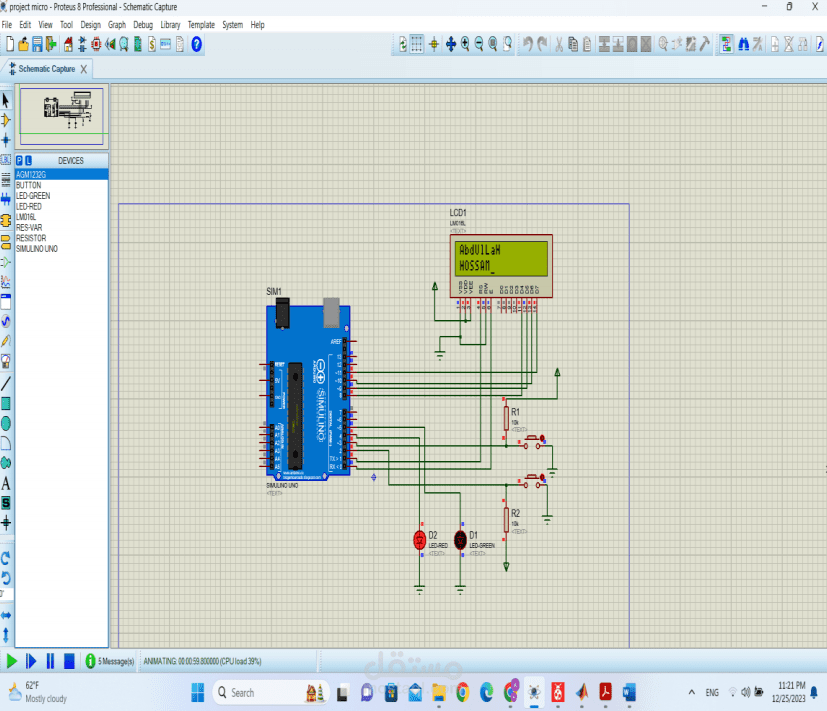This screenshot has height=711, width=827.
Task: Open the Library menu
Action: pos(170,25)
